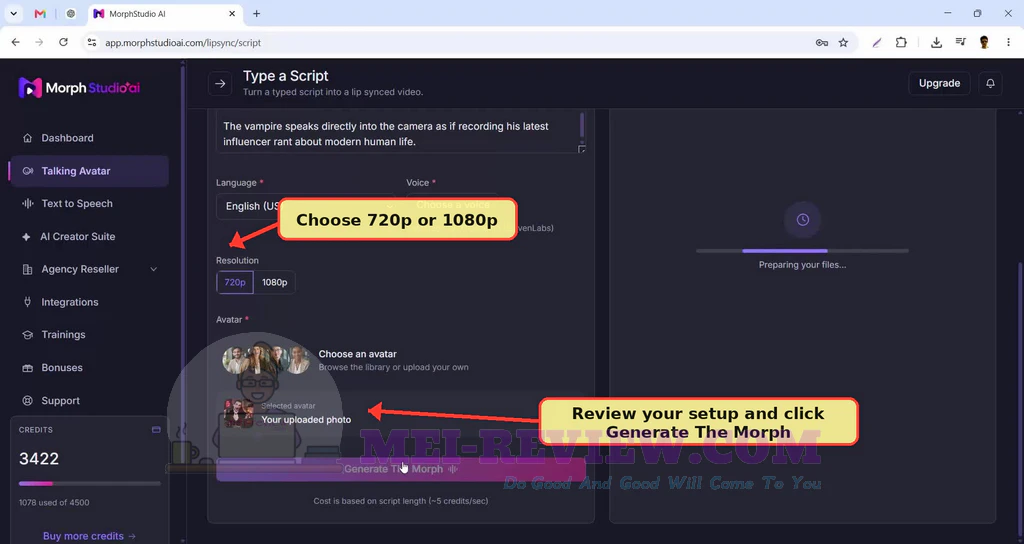1024x544 pixels.
Task: Open the media control icon in toolbar
Action: click(x=960, y=42)
